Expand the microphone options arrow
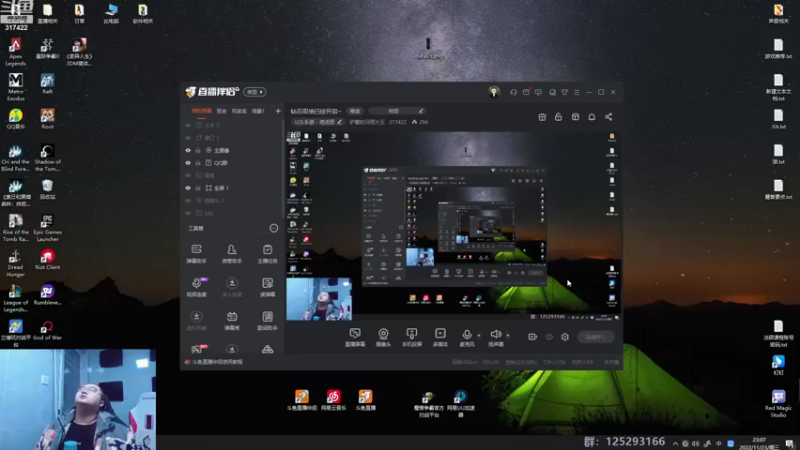Screen dimensions: 800x450 click(479, 335)
